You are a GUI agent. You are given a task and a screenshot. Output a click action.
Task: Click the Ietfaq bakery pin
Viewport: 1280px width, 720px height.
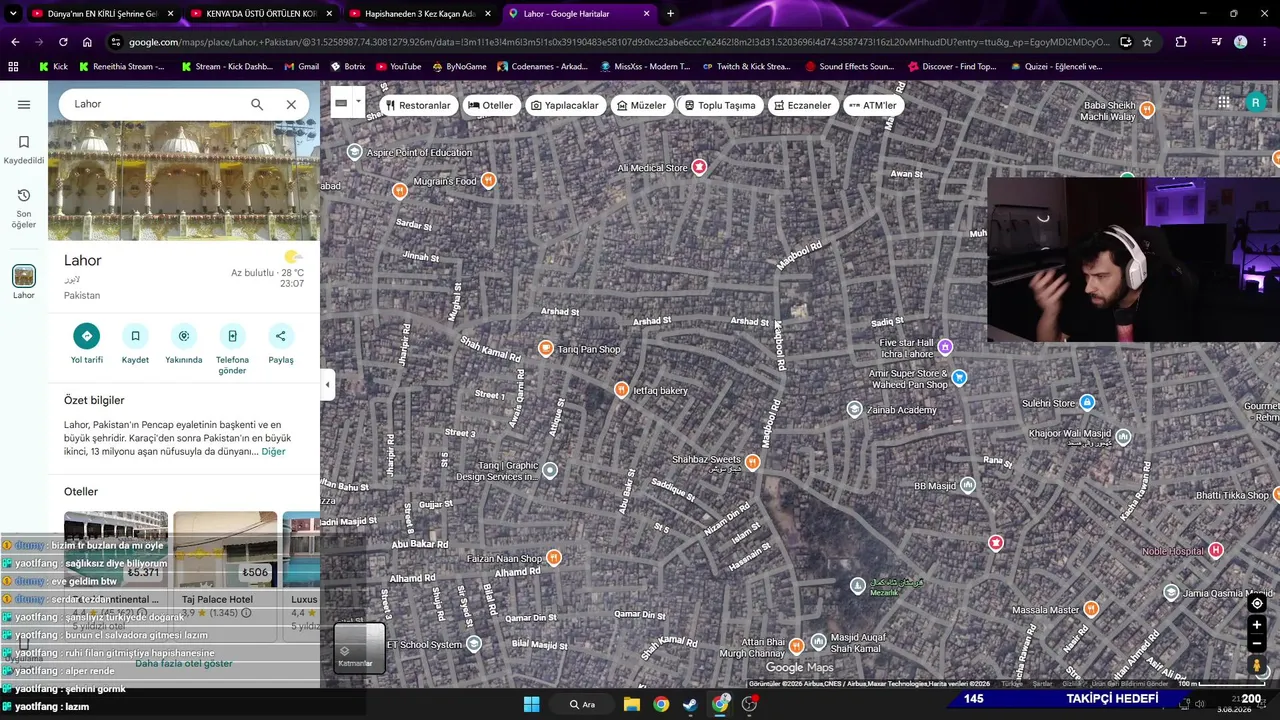(621, 390)
